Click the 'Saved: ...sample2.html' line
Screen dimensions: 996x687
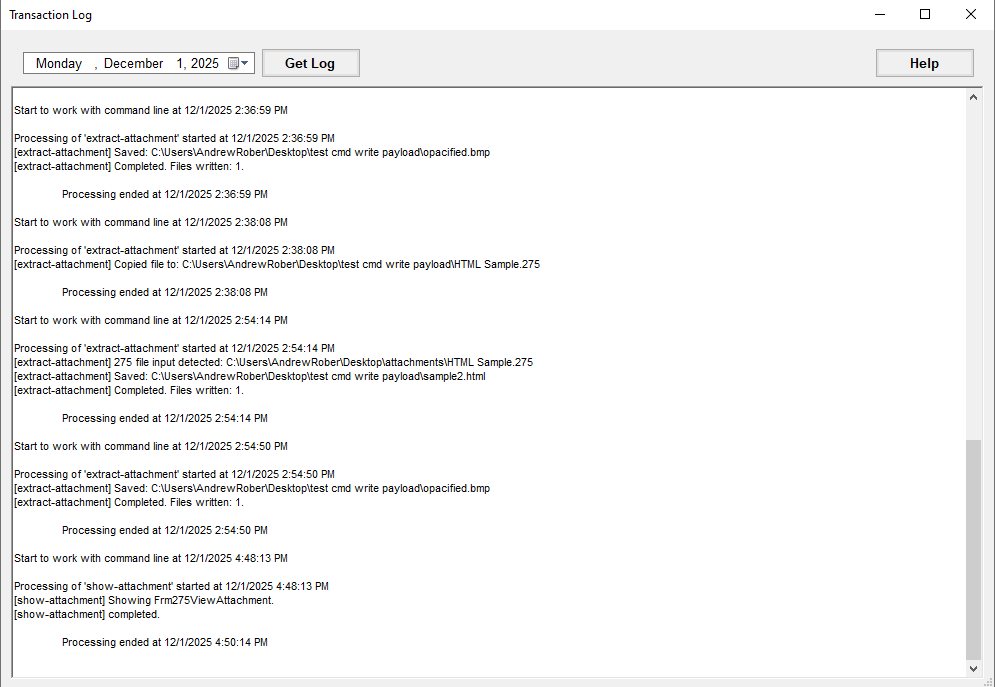click(x=250, y=377)
